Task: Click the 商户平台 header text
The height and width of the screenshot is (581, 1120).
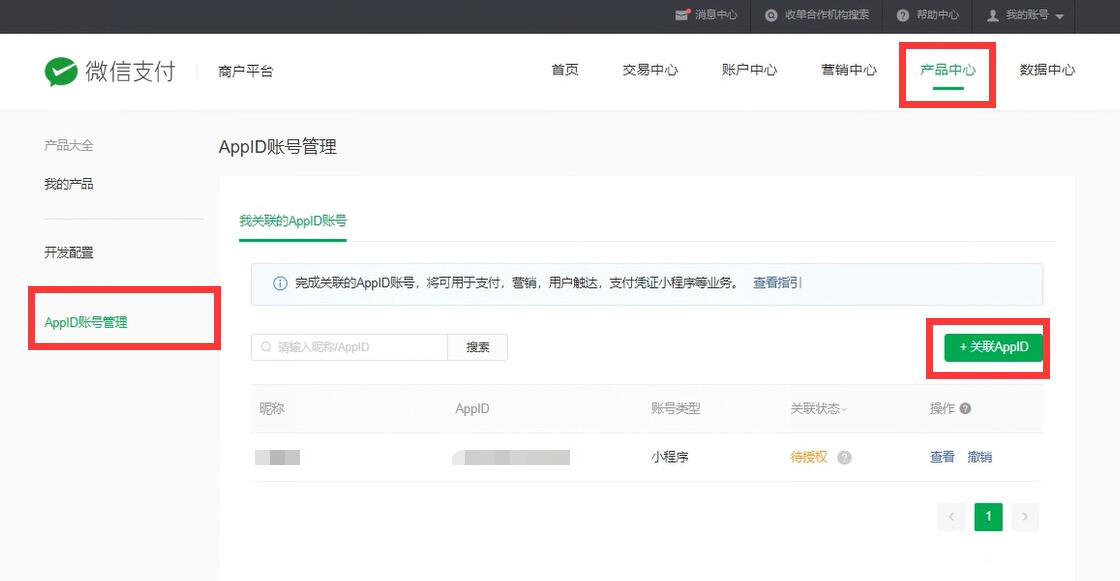Action: click(x=246, y=71)
